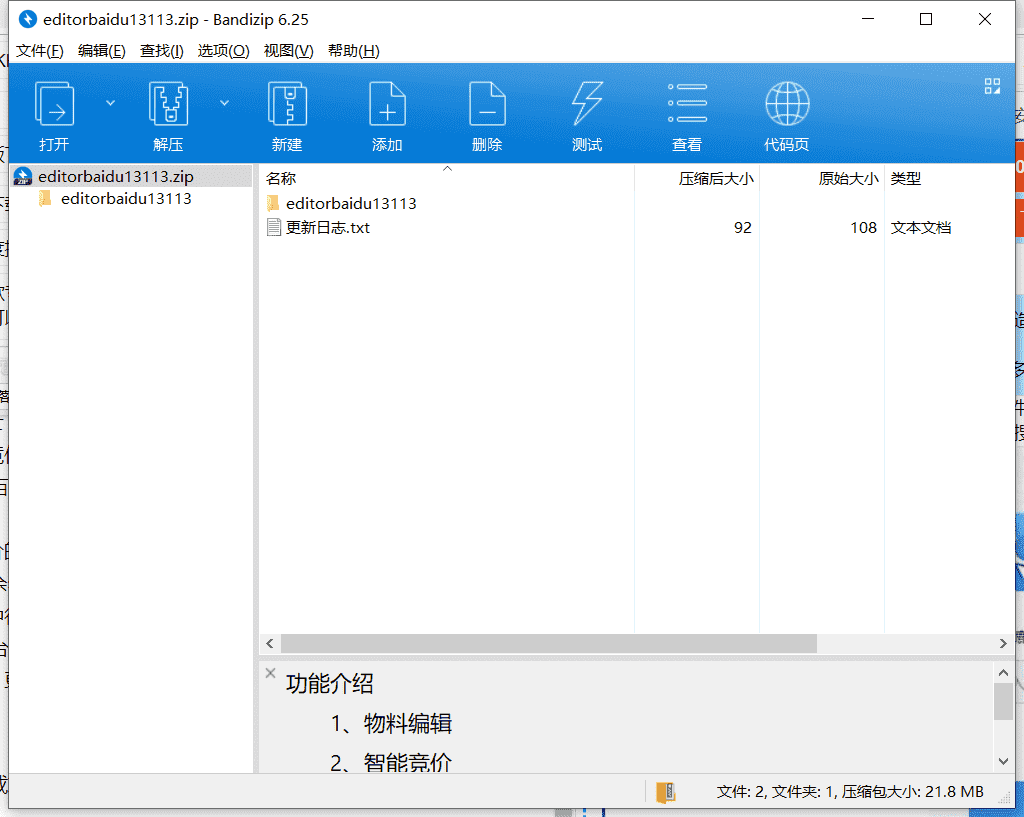Open the 视图(V) menu
Viewport: 1024px width, 817px height.
pos(288,51)
